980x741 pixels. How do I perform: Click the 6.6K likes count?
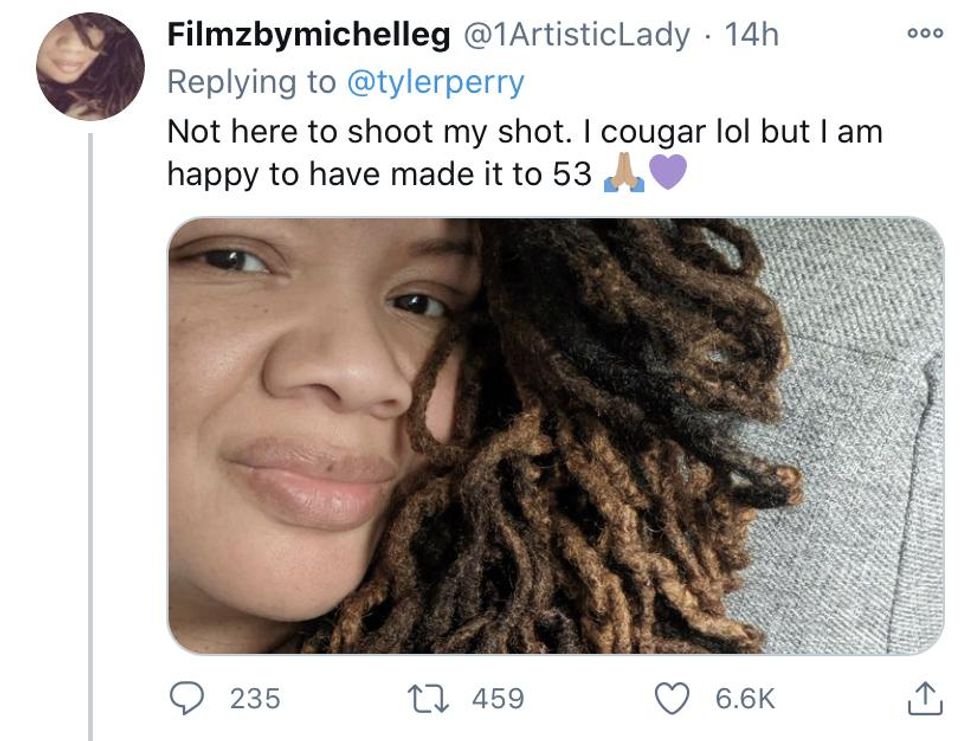(745, 698)
